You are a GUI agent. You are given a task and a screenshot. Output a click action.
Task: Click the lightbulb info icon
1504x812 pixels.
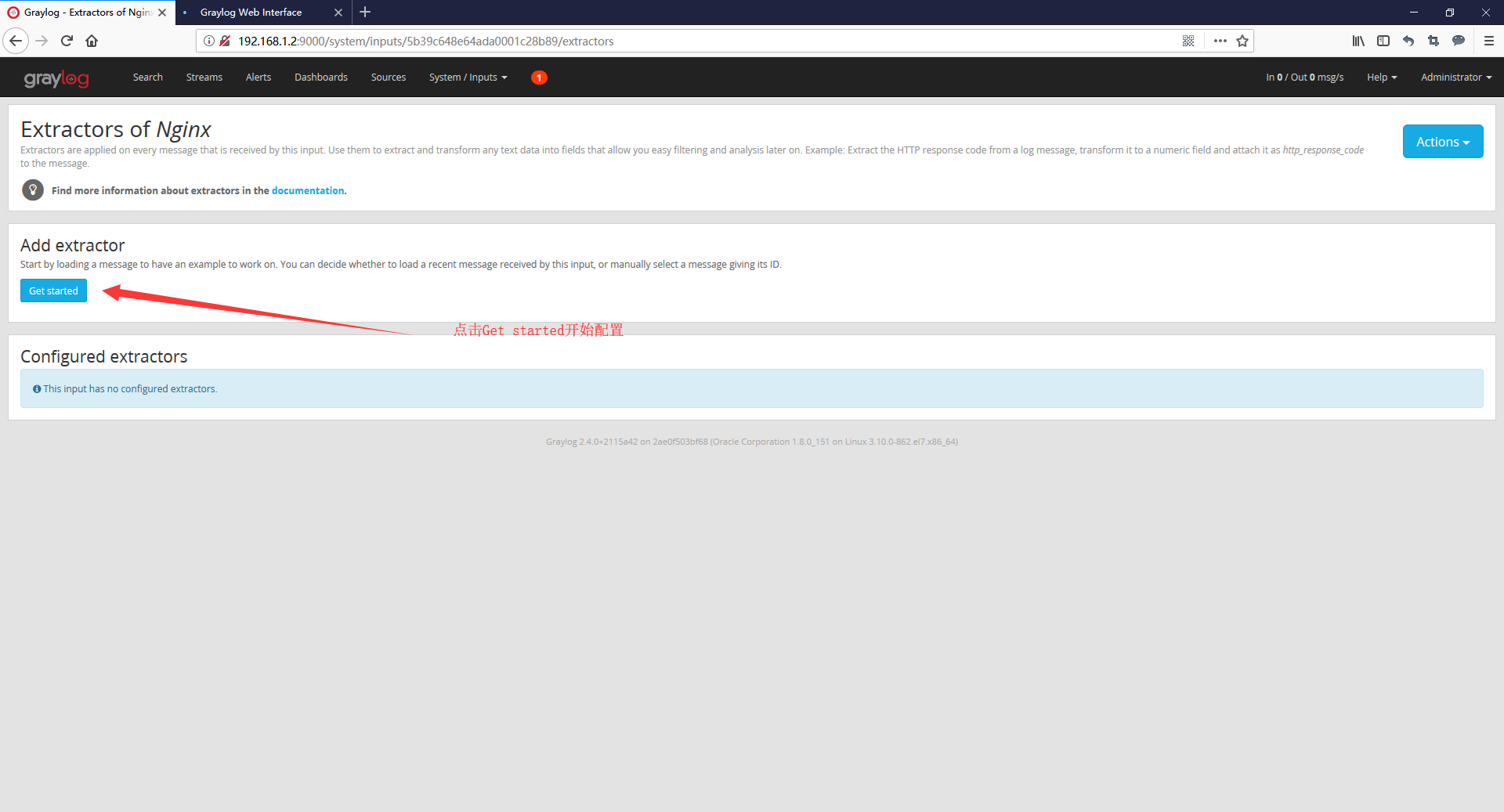point(33,190)
